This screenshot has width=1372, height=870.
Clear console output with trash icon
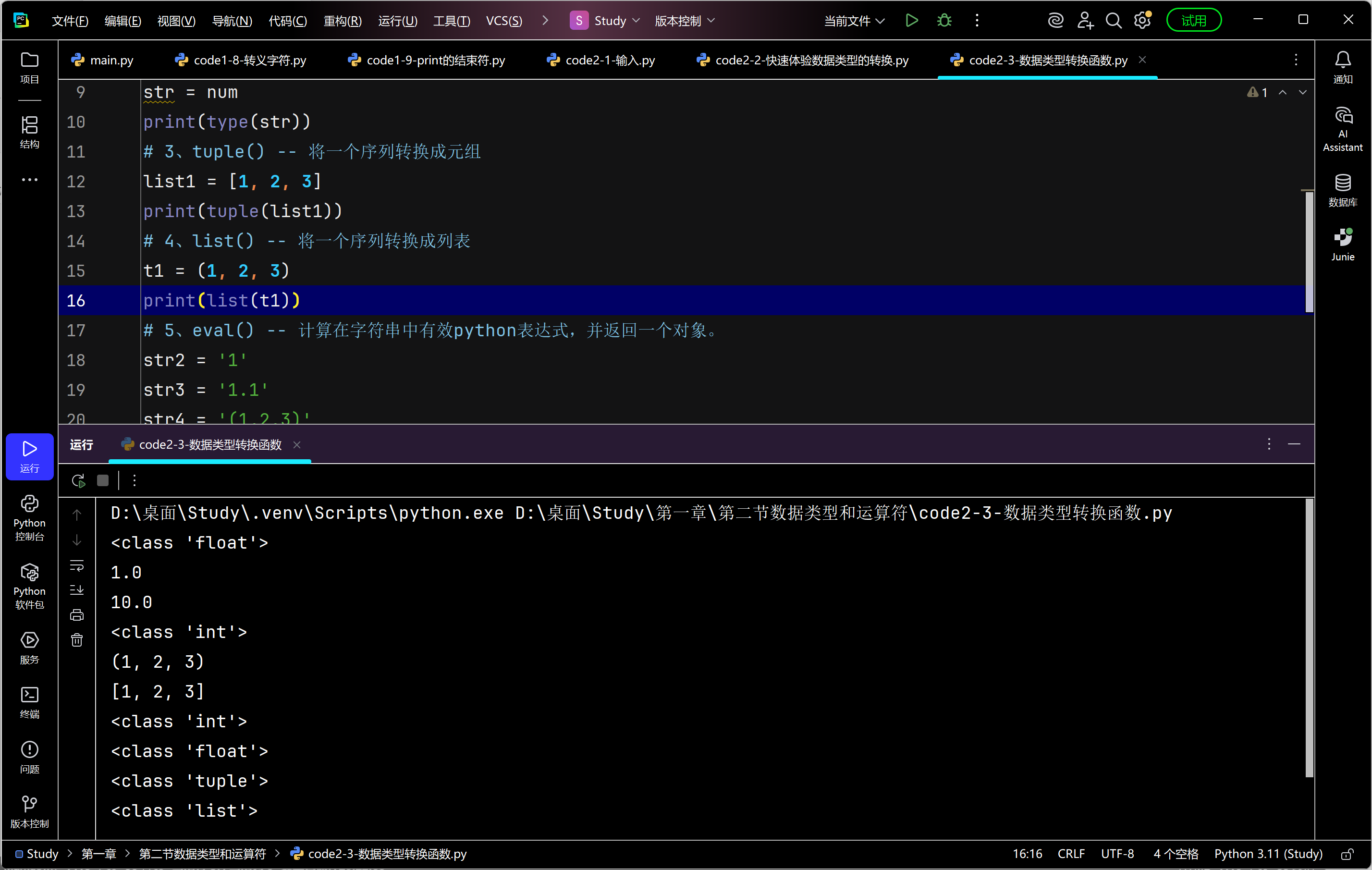pos(77,640)
